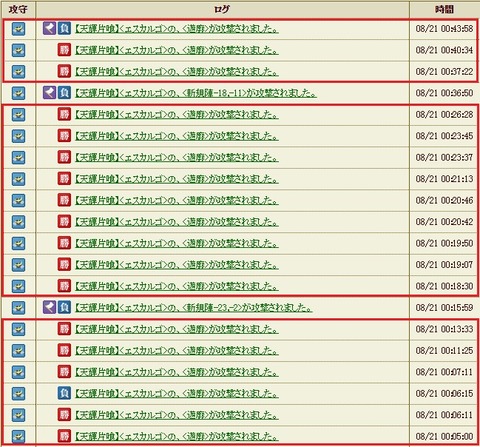Click the red 勝 win icon at 00:23:45
The image size is (480, 447).
pos(64,136)
